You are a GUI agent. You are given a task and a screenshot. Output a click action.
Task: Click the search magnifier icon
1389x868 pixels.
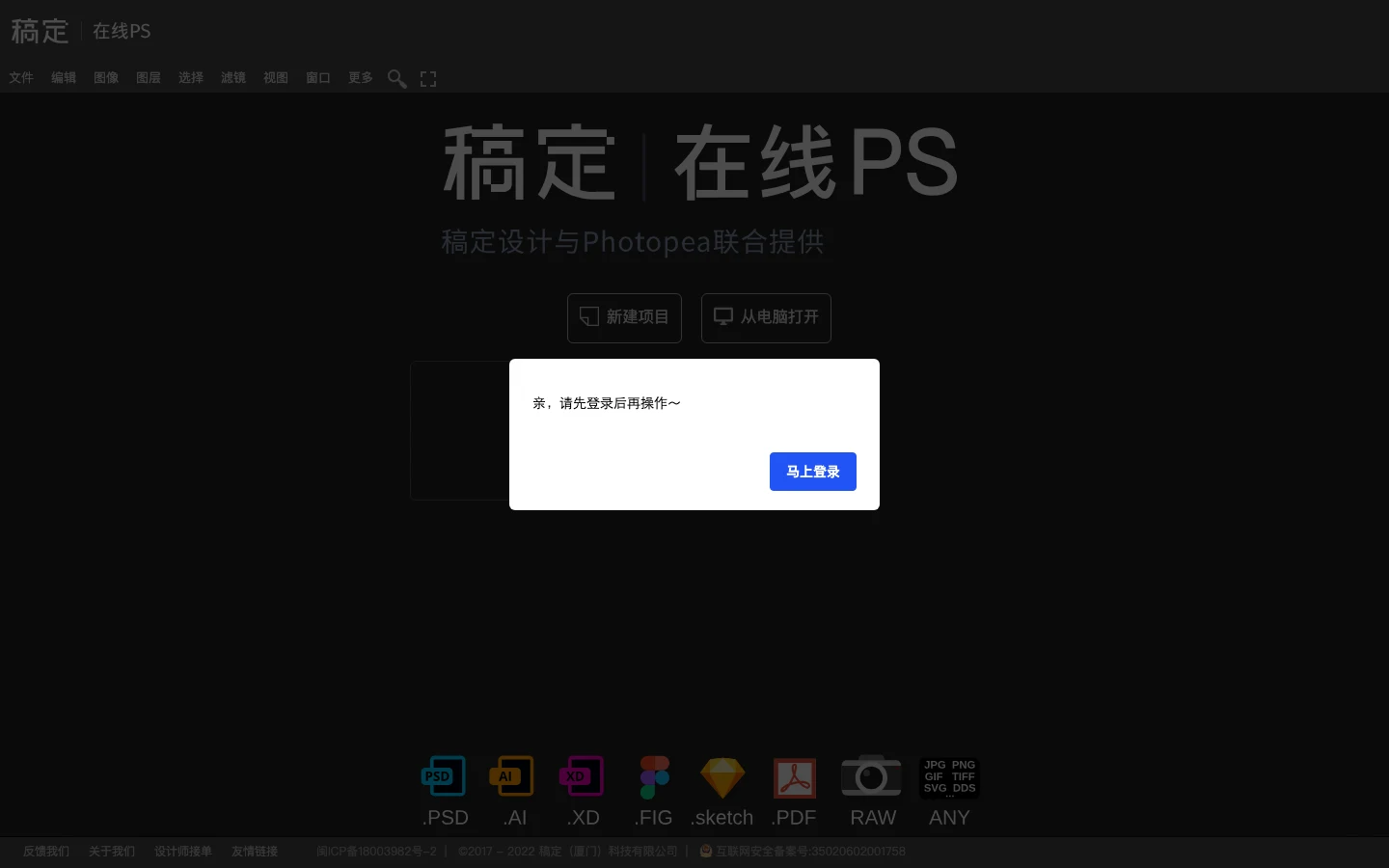point(396,79)
